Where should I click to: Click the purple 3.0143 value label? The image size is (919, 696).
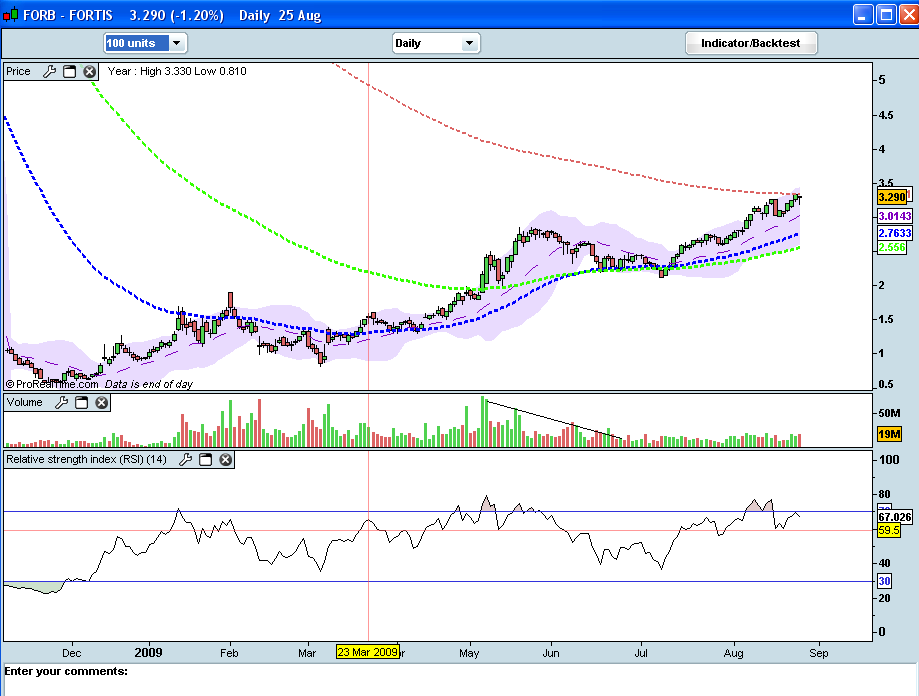(894, 216)
